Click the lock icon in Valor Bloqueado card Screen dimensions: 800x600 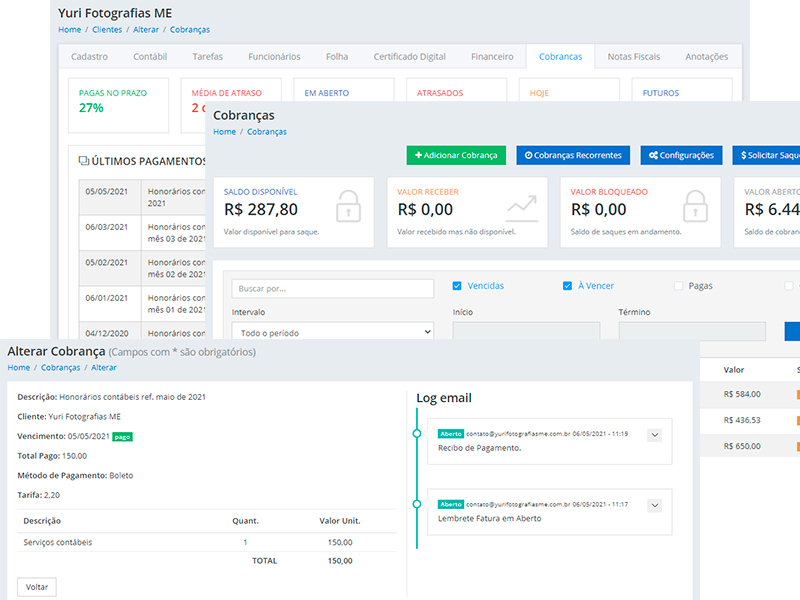[x=695, y=207]
